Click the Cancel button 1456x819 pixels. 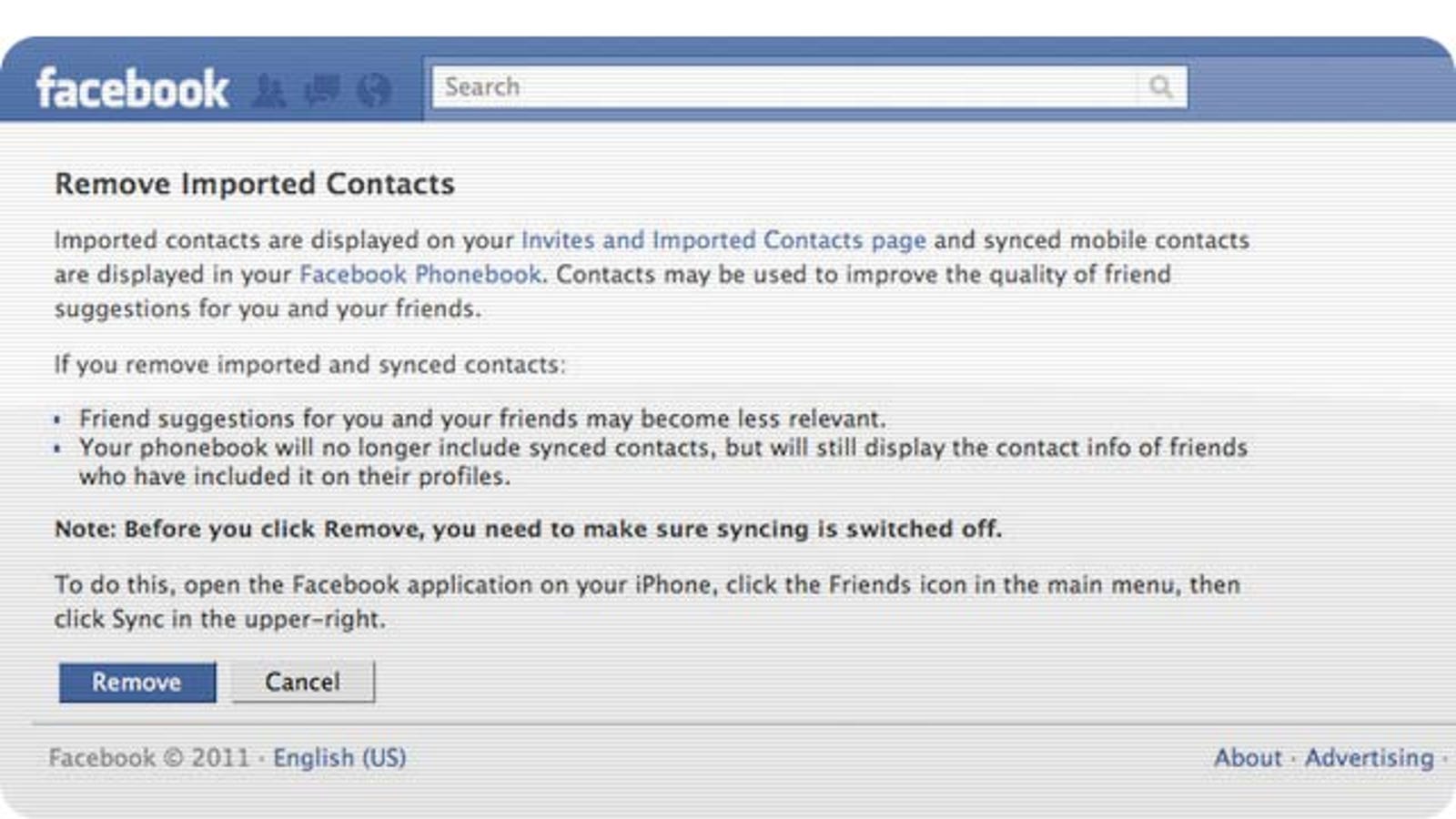[303, 682]
